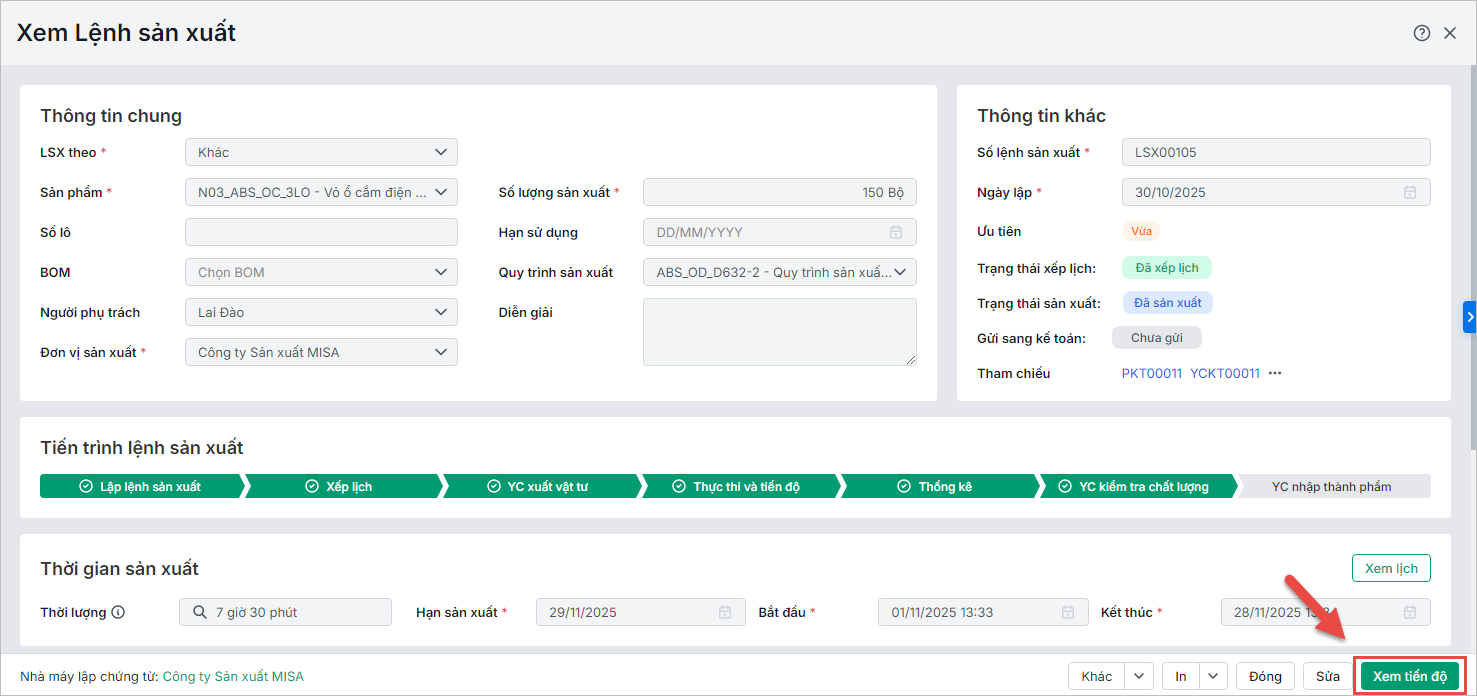Open the Công ty Sản xuất MISA factory link
This screenshot has height=696, width=1477.
click(233, 677)
